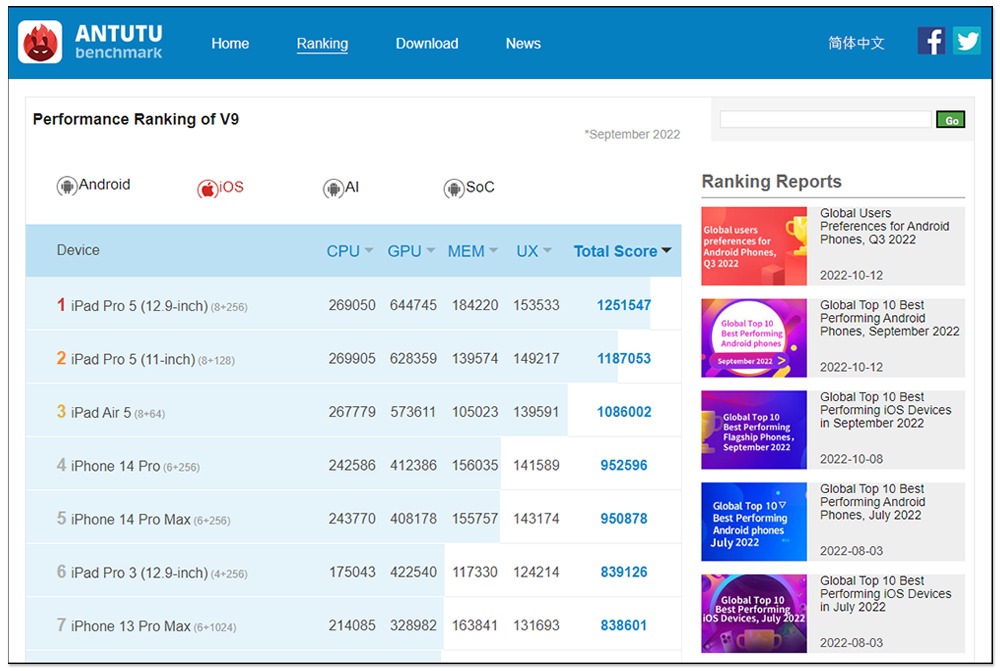Viewport: 1000px width, 671px height.
Task: Open Best Performing Android Phones, September 2022 report
Action: [889, 318]
